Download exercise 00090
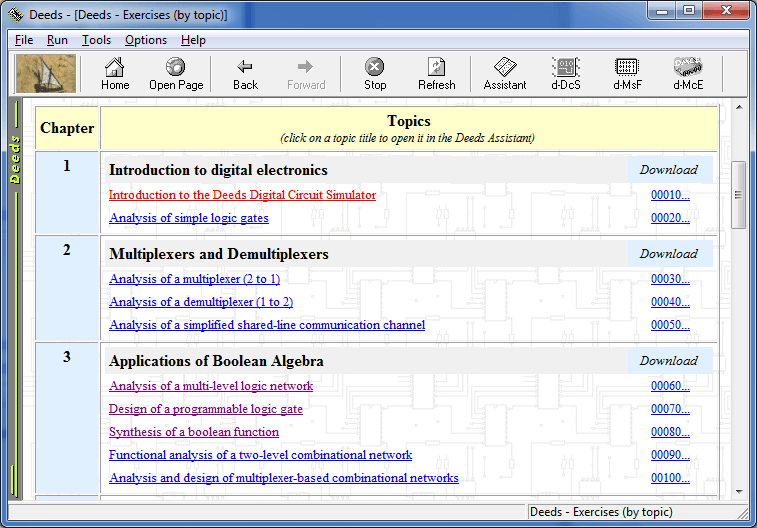The height and width of the screenshot is (528, 757). pyautogui.click(x=670, y=455)
